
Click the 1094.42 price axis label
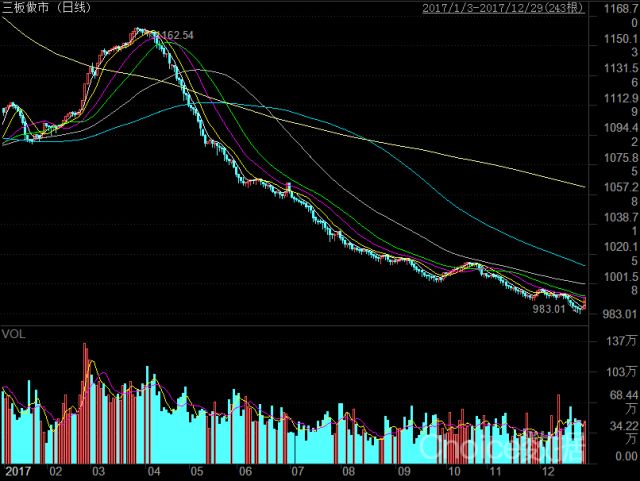coord(620,135)
